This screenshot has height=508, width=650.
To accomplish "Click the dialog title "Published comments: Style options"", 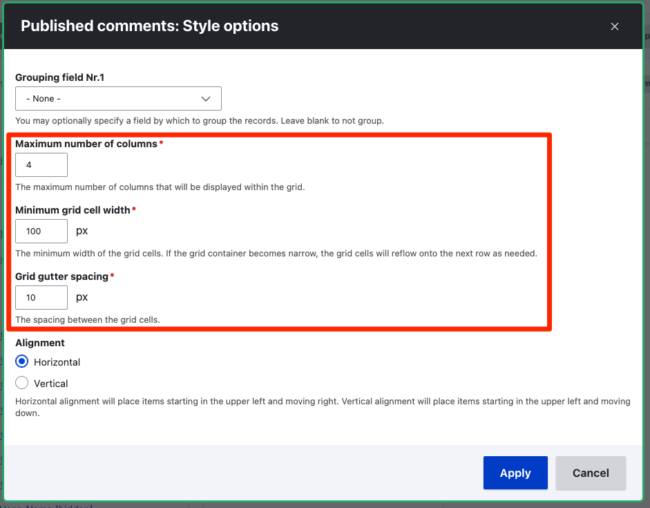I will point(150,26).
